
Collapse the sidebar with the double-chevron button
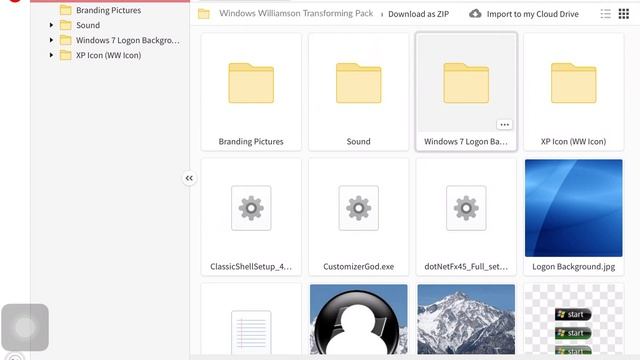coord(189,178)
